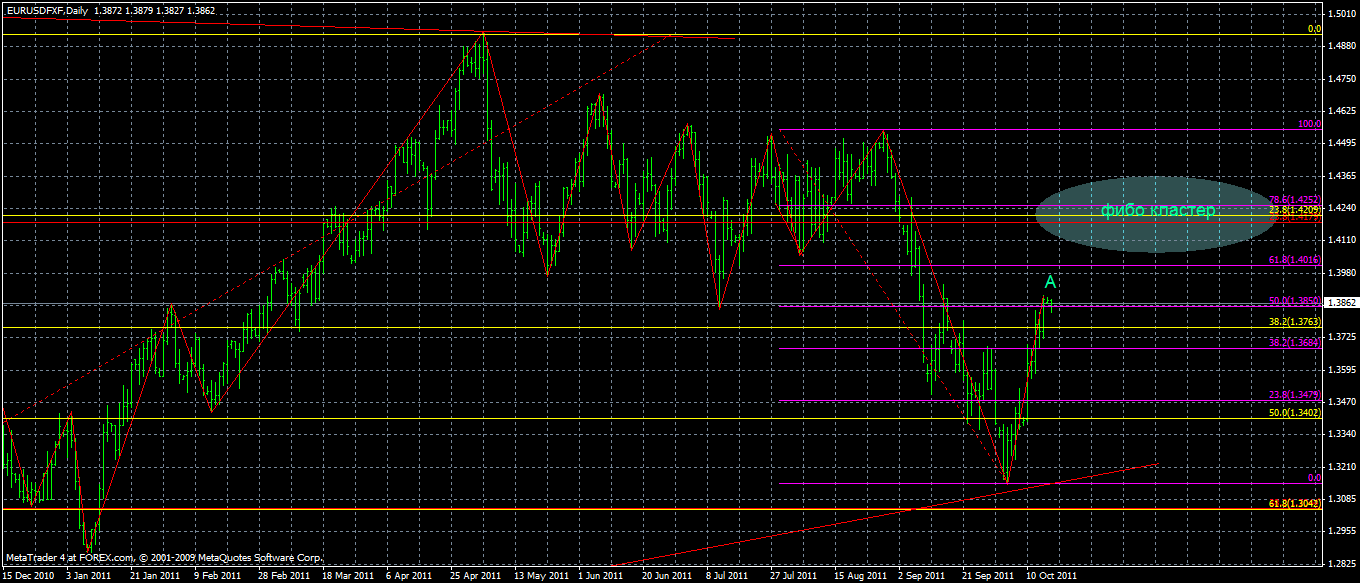Image resolution: width=1360 pixels, height=583 pixels.
Task: Click the 1.3085 price scale value
Action: point(1343,498)
